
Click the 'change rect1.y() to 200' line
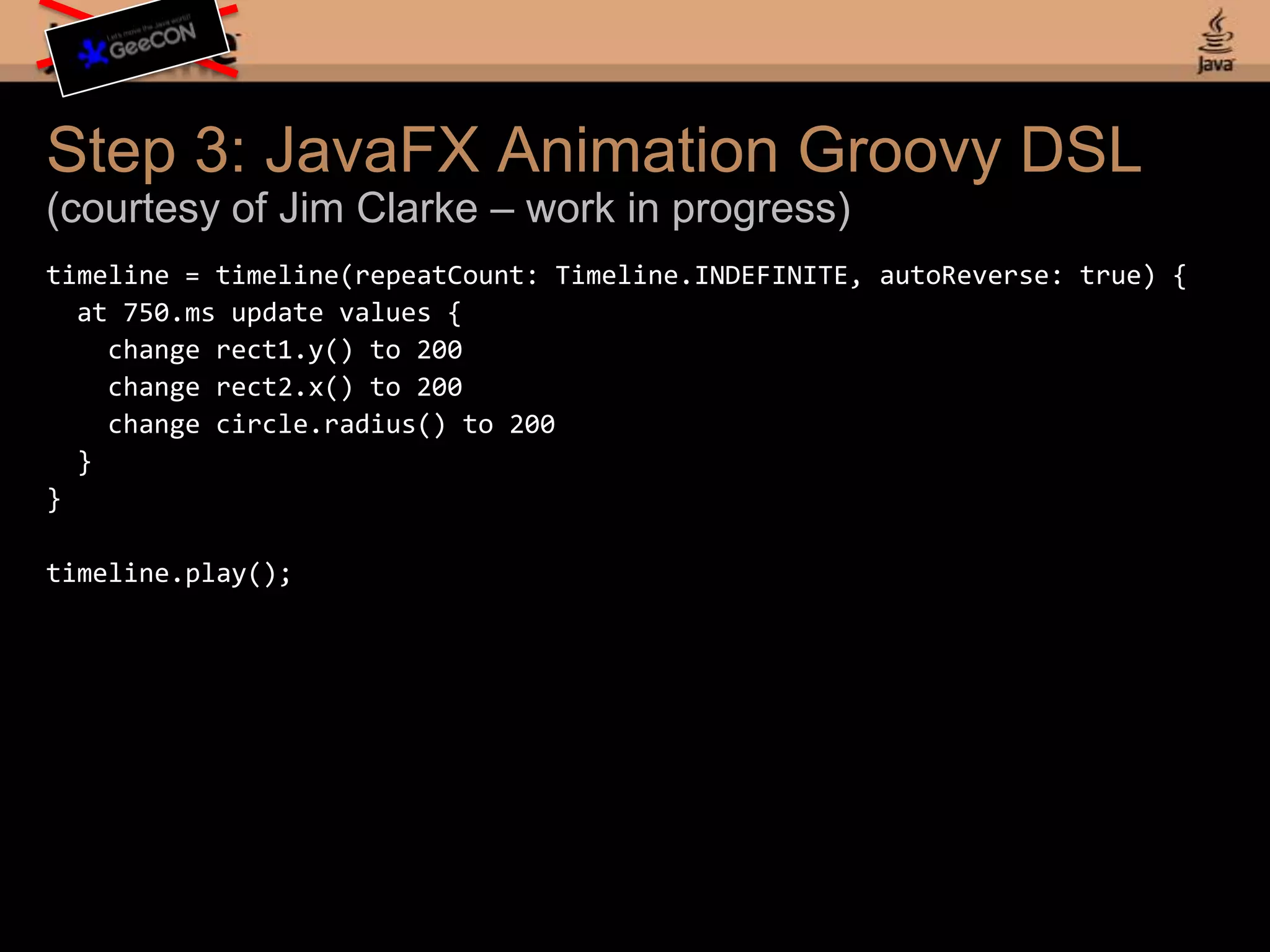pyautogui.click(x=285, y=350)
